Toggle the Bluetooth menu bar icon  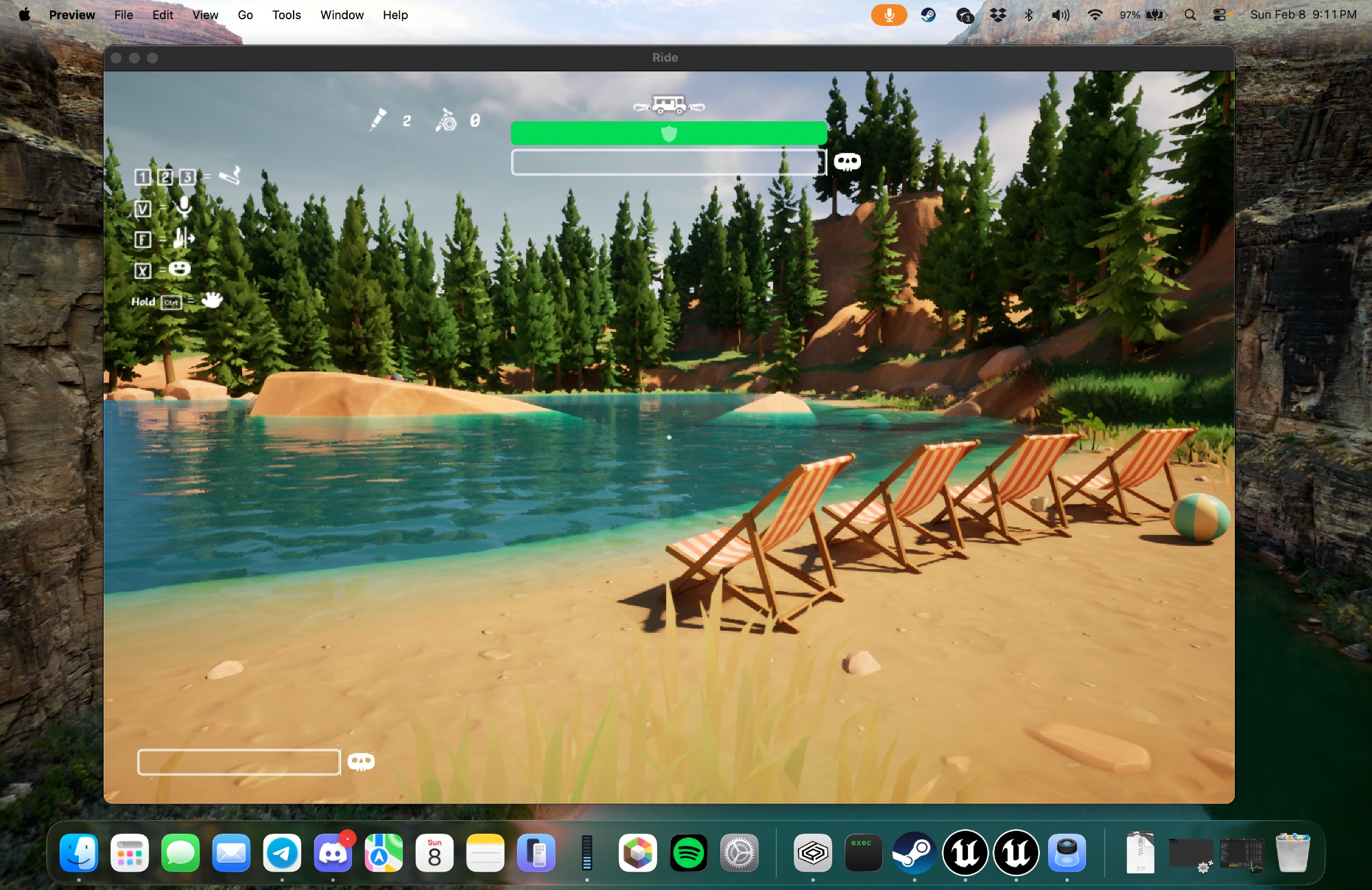click(1028, 14)
